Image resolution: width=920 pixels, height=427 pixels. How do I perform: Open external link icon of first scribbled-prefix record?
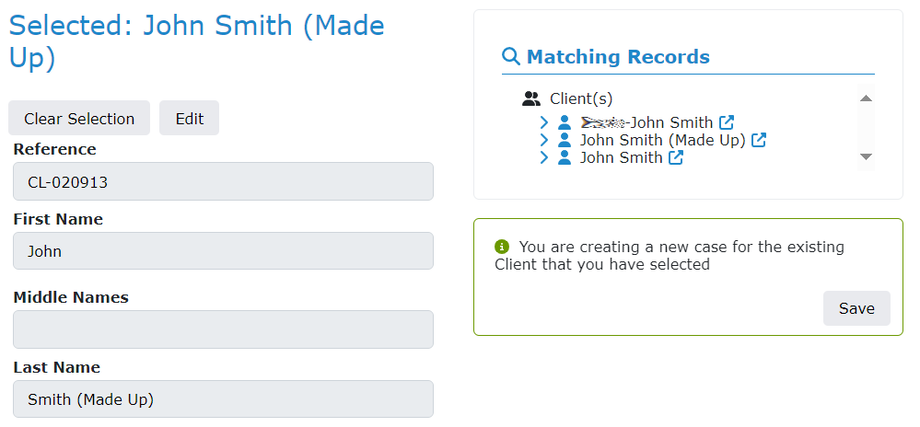727,122
